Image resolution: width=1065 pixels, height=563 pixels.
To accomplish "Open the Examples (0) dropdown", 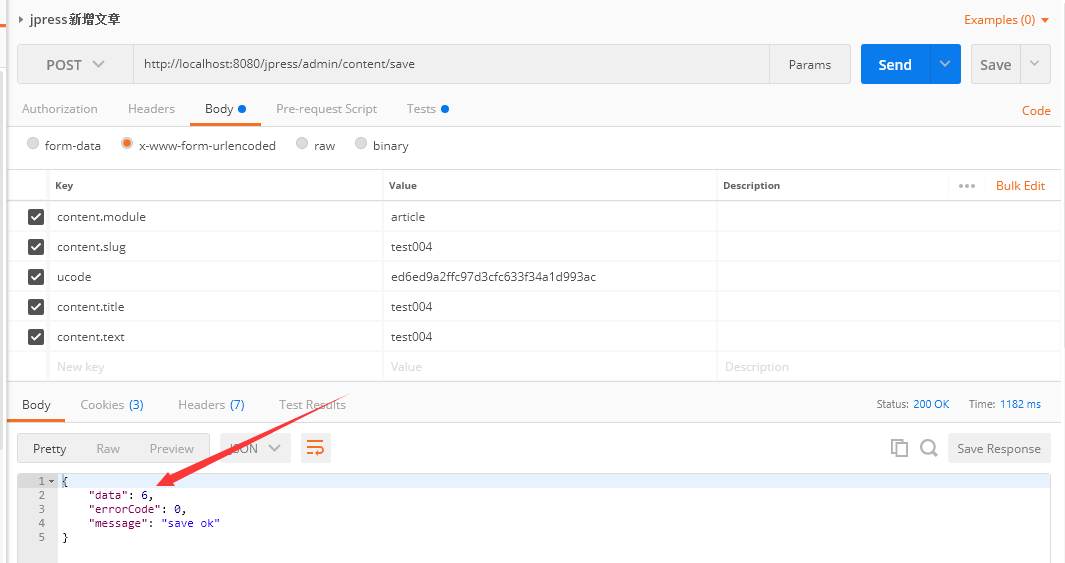I will 1007,20.
